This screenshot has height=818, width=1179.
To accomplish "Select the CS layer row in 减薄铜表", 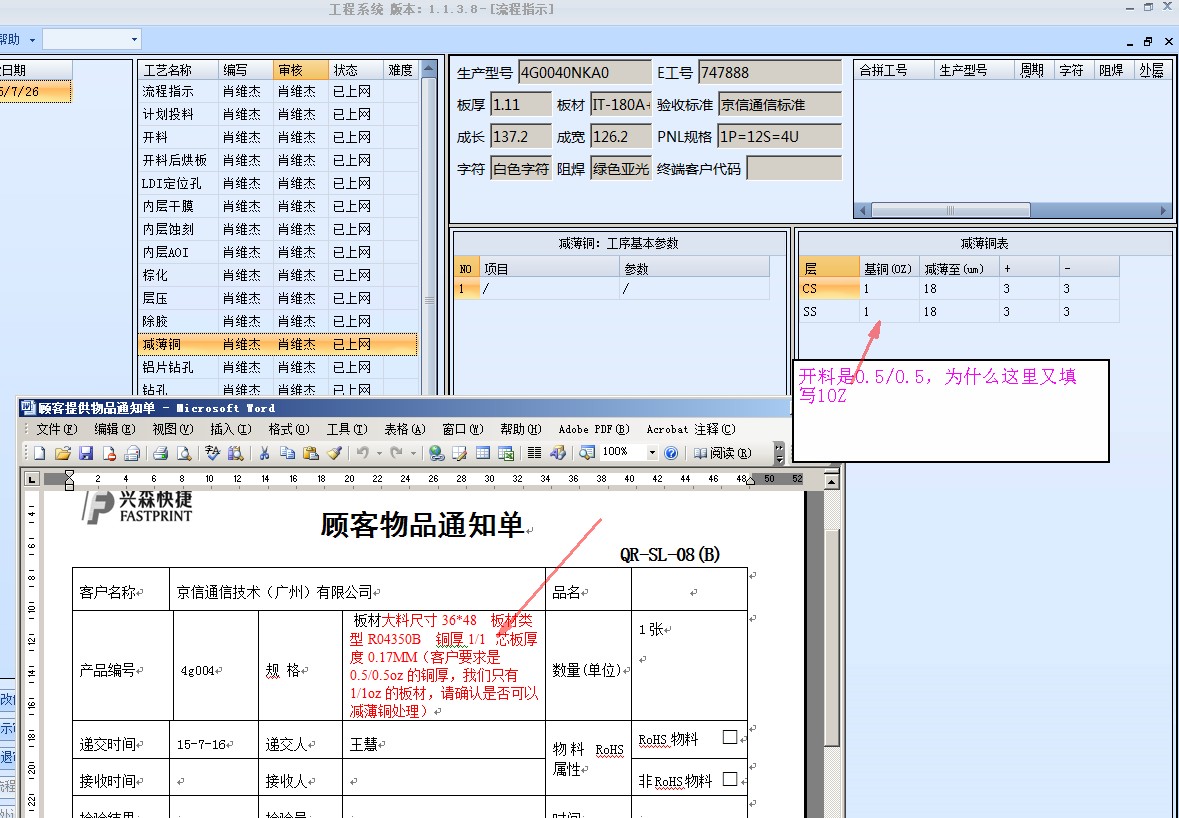I will click(x=959, y=288).
